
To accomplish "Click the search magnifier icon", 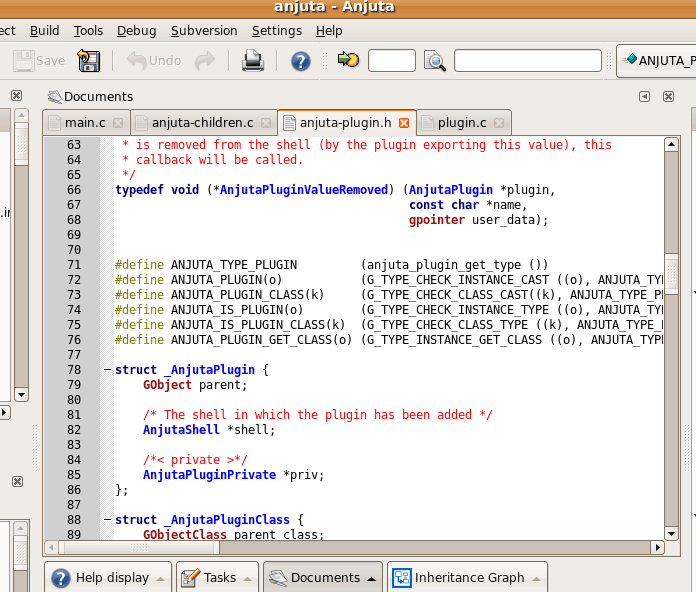I will pyautogui.click(x=435, y=61).
